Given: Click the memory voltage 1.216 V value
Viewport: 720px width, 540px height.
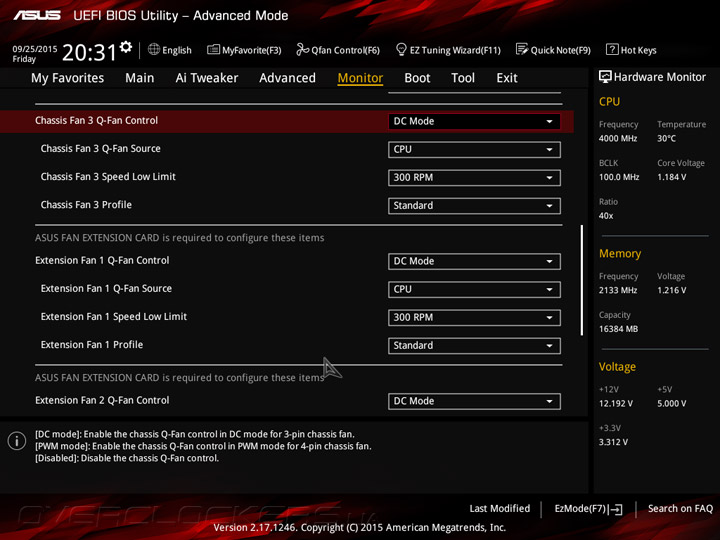Looking at the screenshot, I should [x=671, y=290].
